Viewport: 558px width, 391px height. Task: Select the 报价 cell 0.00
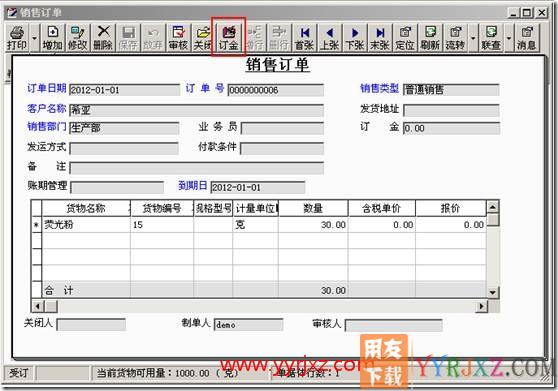(x=451, y=224)
